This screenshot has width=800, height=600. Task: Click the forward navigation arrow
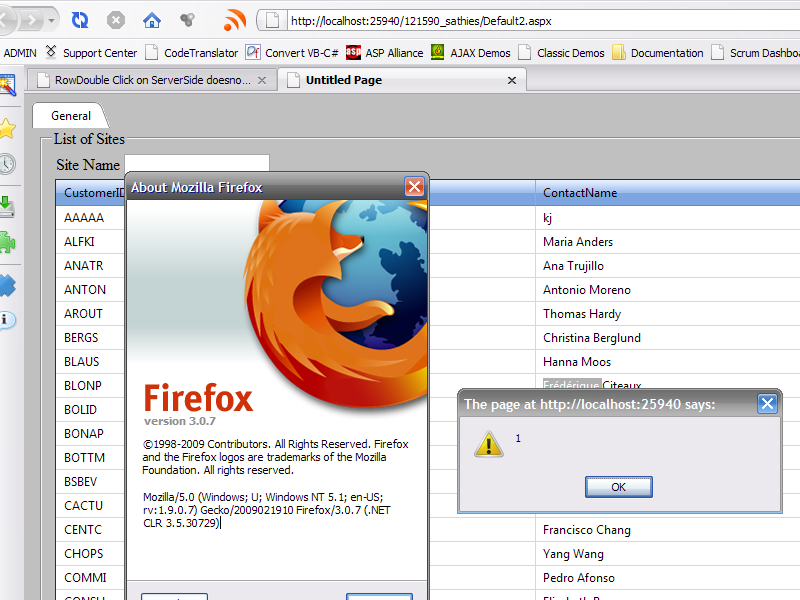point(32,20)
